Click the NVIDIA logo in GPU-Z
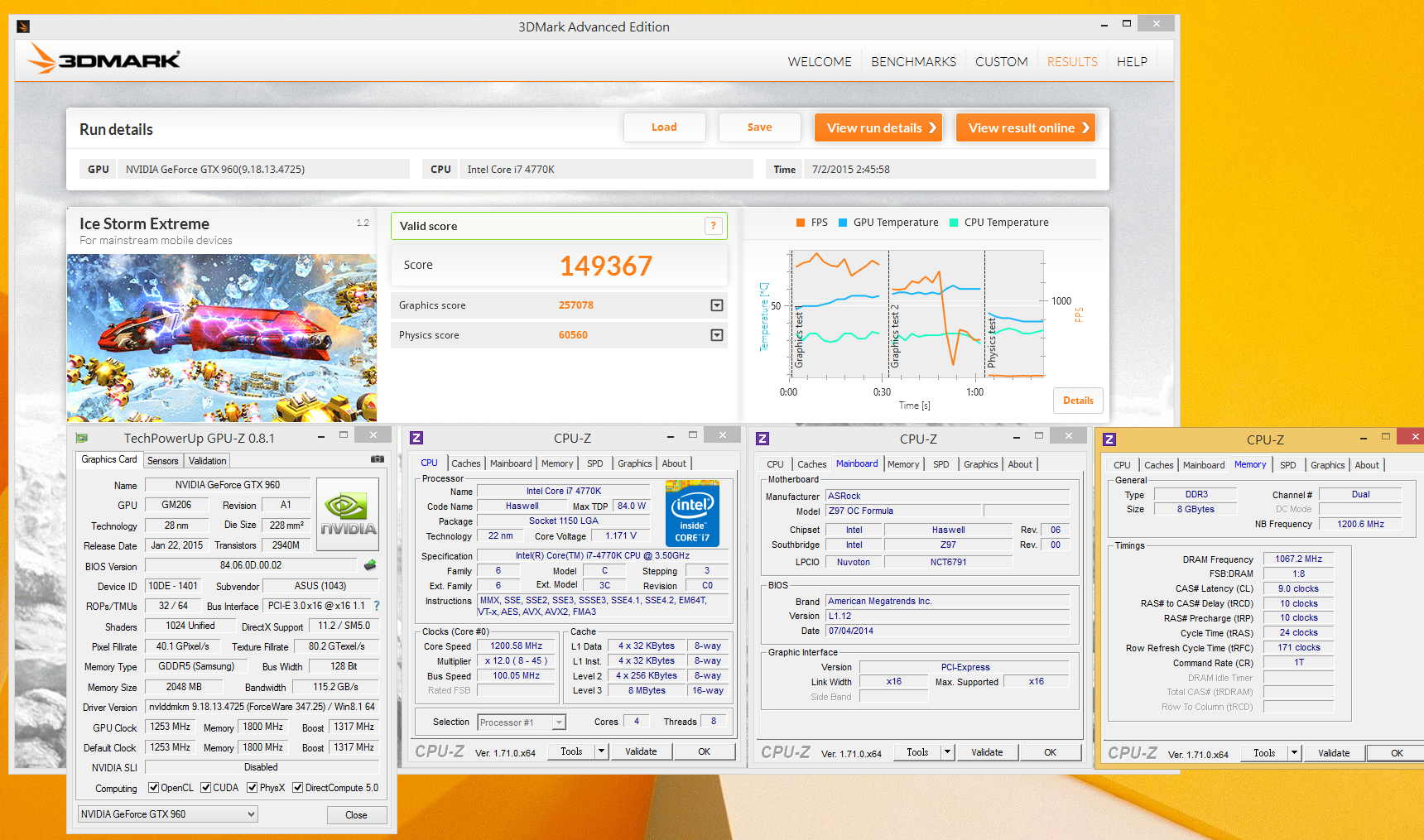 click(348, 514)
